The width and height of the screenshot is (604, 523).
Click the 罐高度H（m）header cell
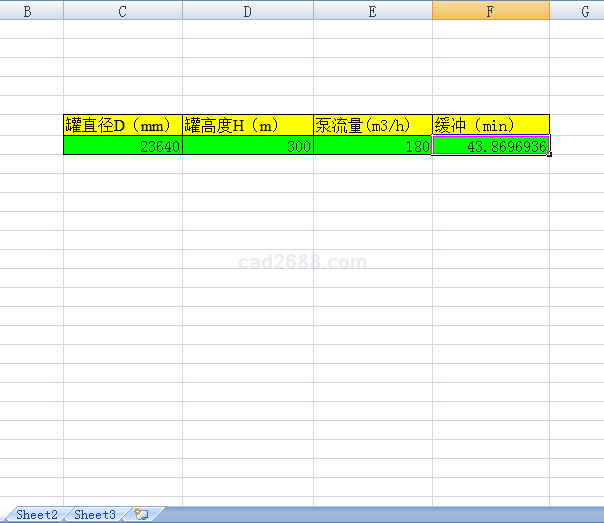pos(247,125)
